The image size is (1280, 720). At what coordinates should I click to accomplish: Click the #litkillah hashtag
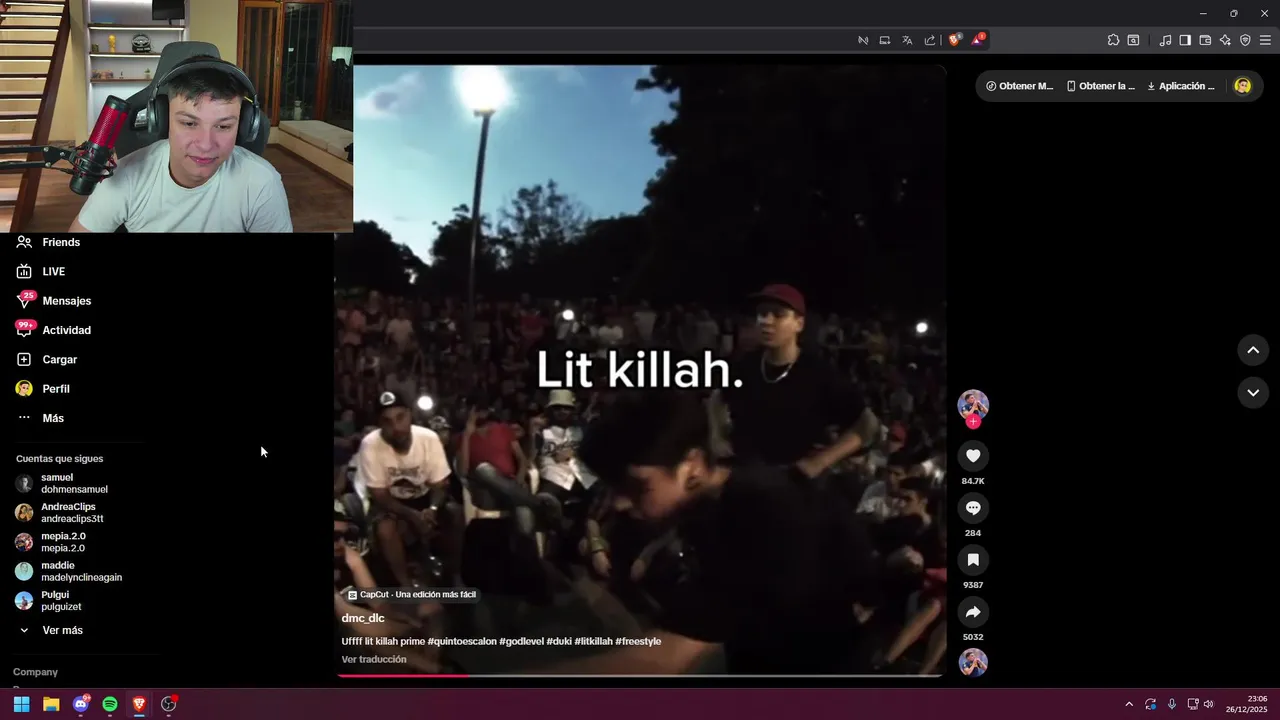593,641
